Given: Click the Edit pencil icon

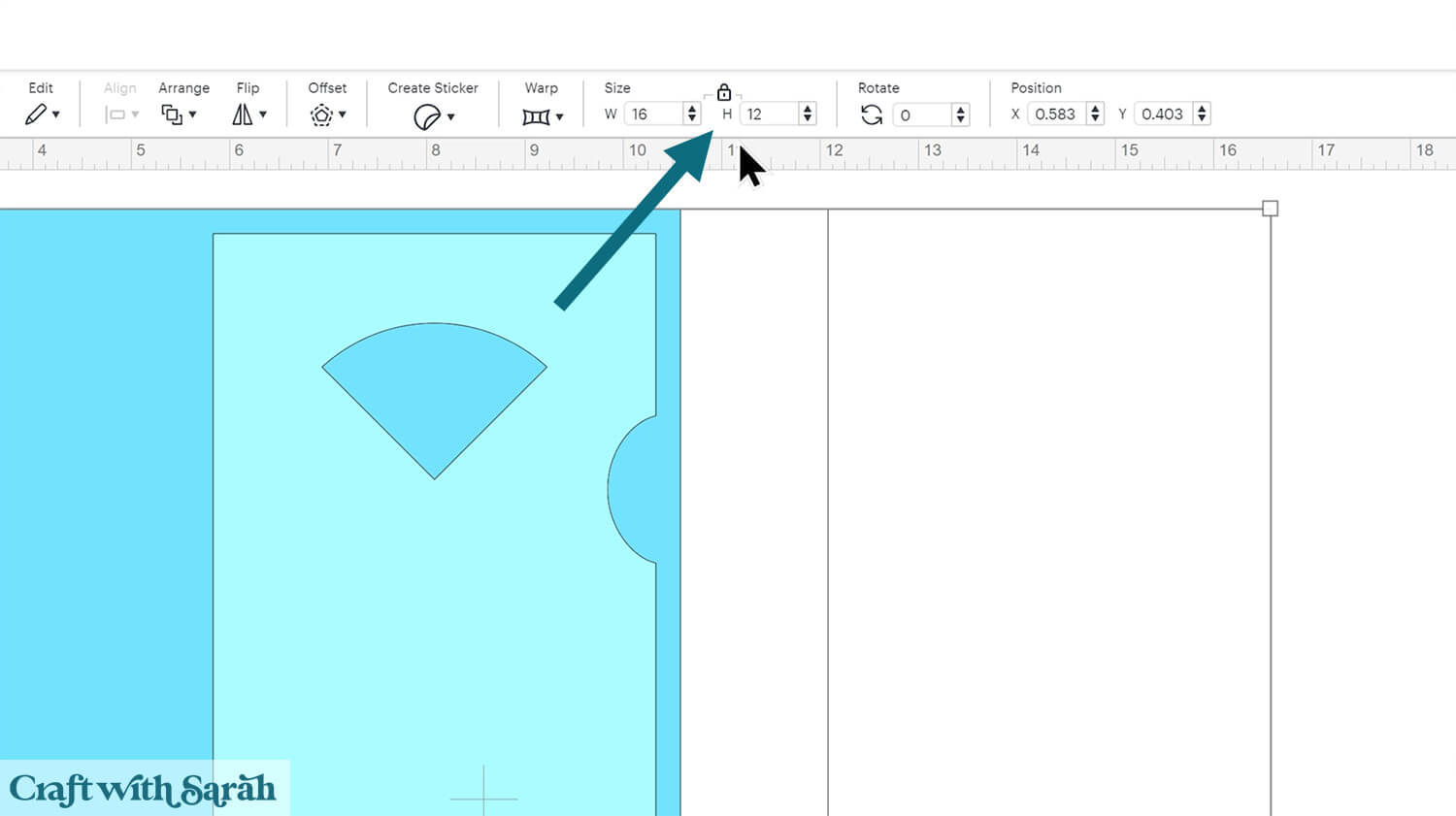Looking at the screenshot, I should tap(36, 114).
